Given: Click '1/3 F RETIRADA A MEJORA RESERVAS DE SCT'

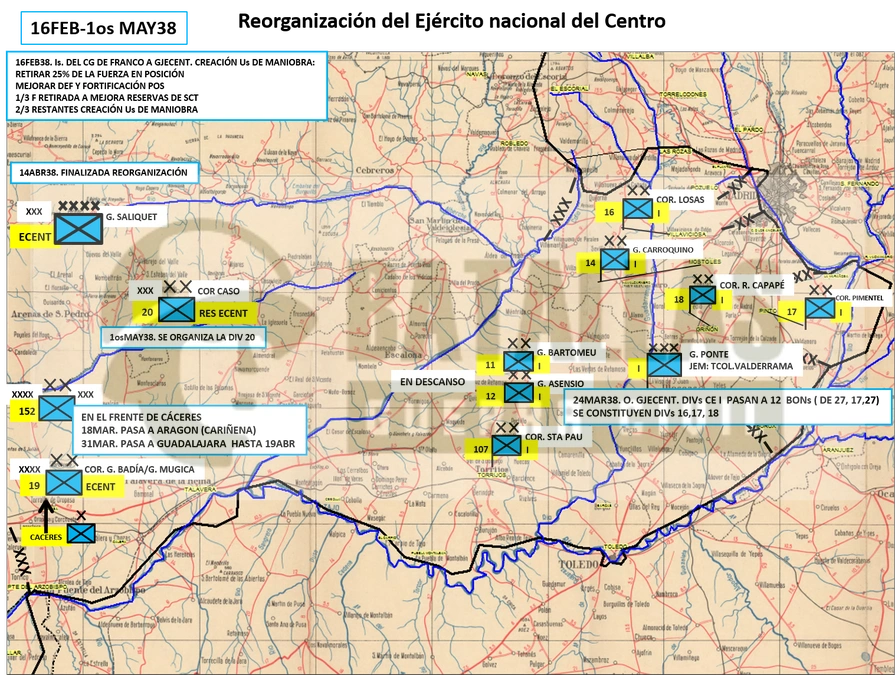Looking at the screenshot, I should tap(107, 98).
